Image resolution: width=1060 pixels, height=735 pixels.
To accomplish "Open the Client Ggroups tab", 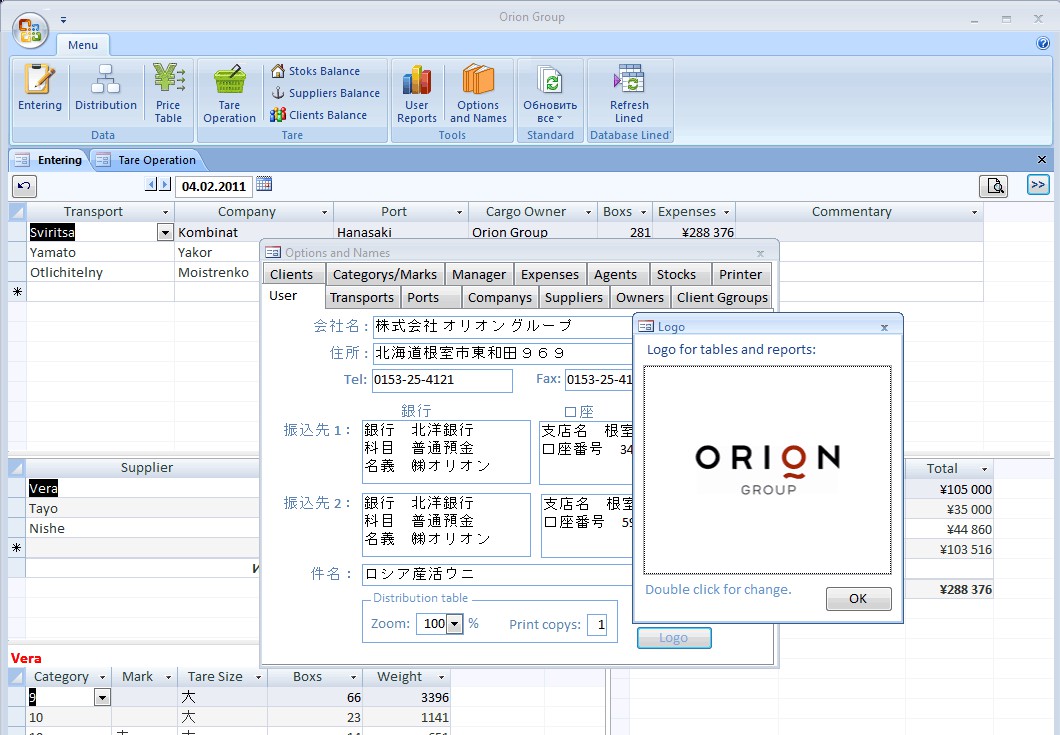I will [x=722, y=298].
